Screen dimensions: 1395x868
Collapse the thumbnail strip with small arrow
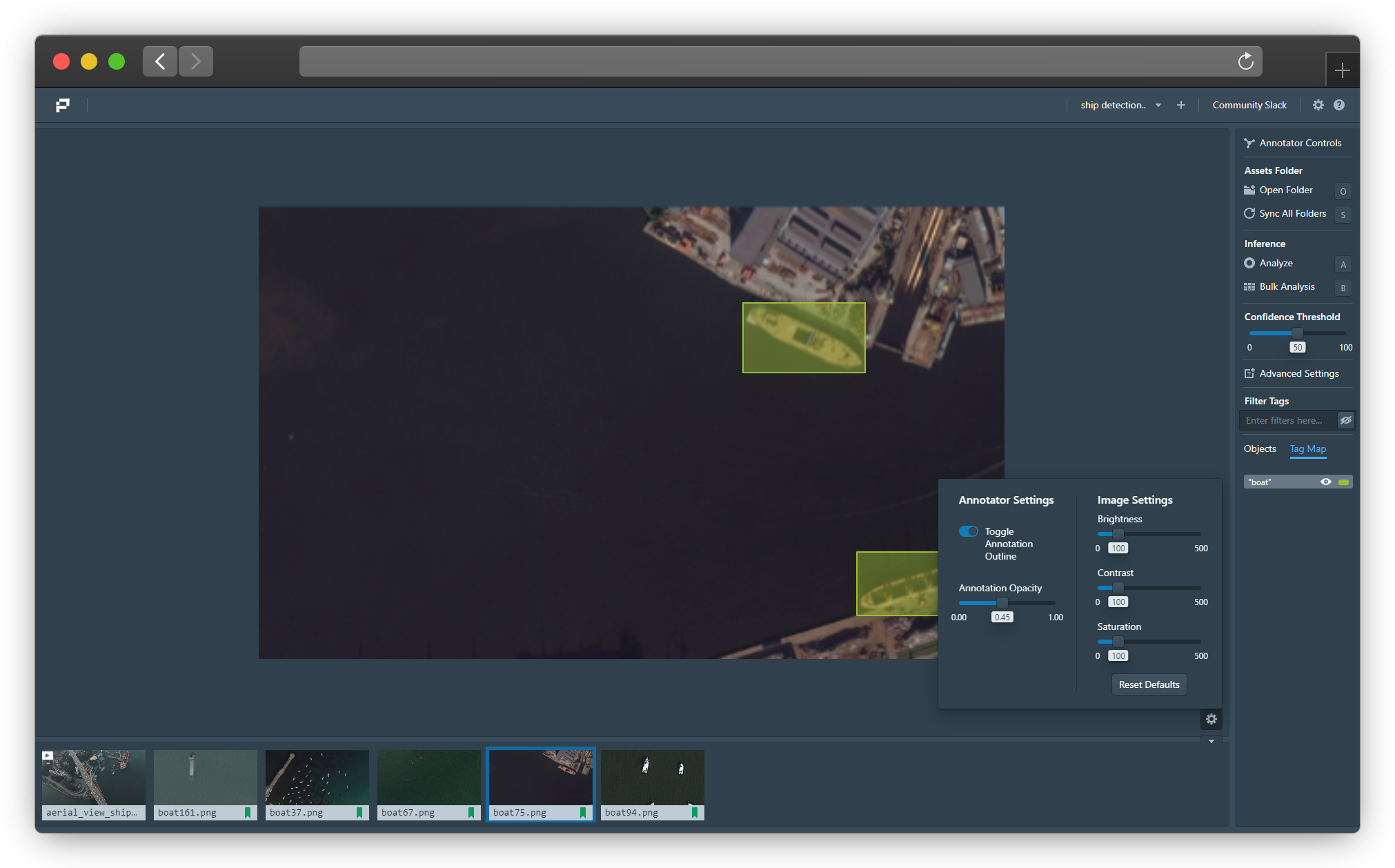pos(1211,741)
